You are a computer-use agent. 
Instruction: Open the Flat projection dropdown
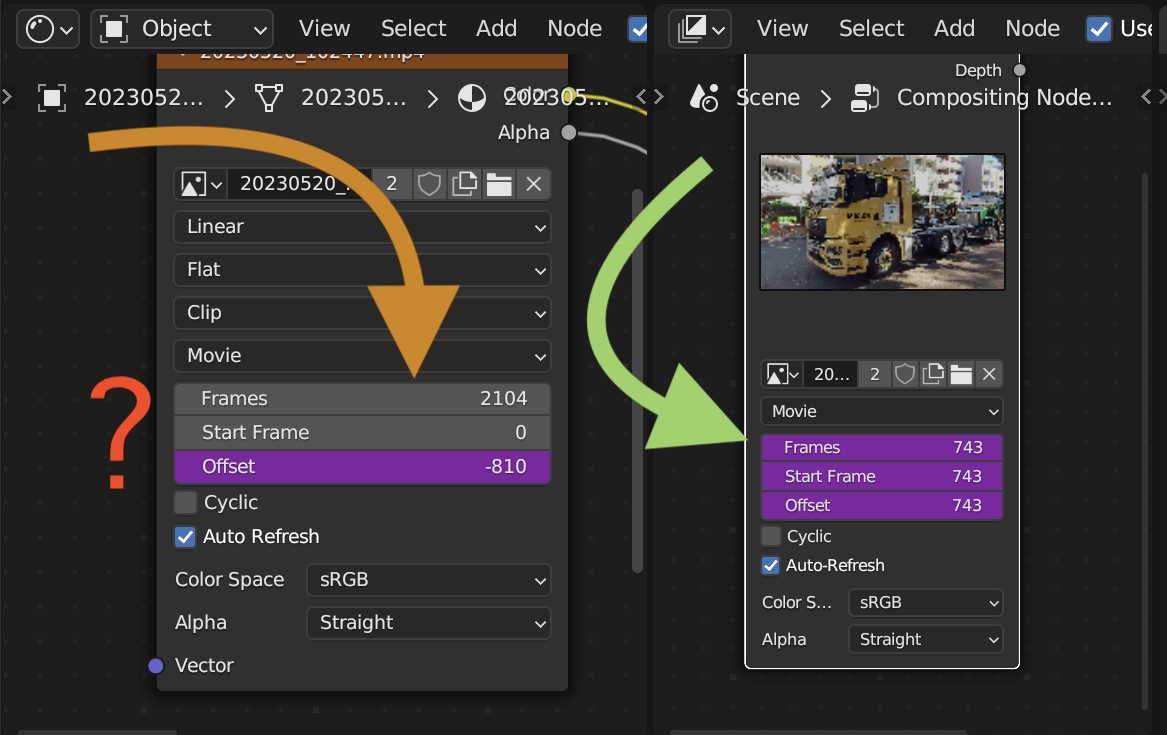point(362,270)
